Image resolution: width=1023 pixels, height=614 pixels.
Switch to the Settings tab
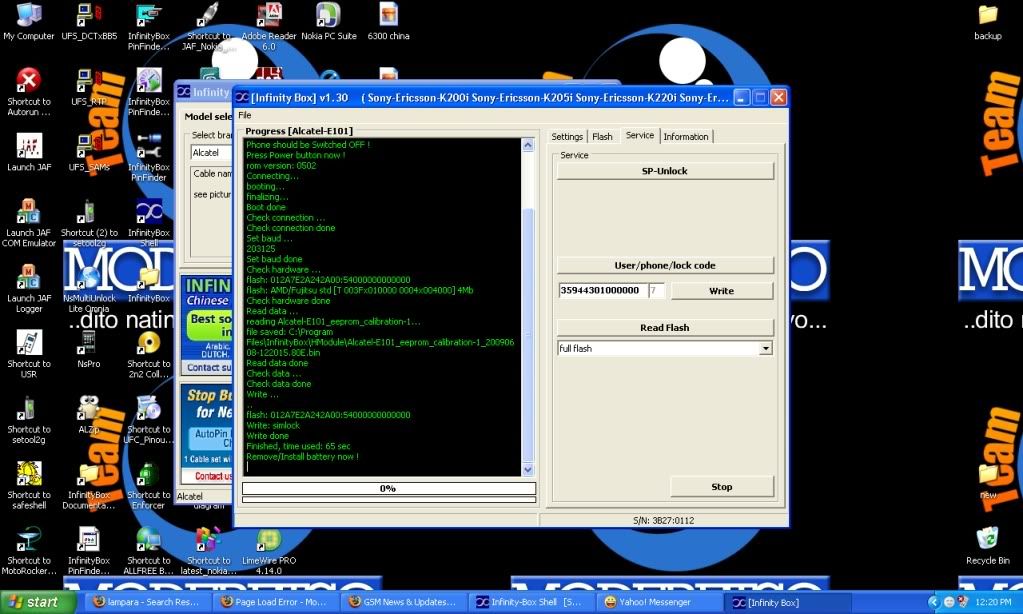tap(567, 137)
